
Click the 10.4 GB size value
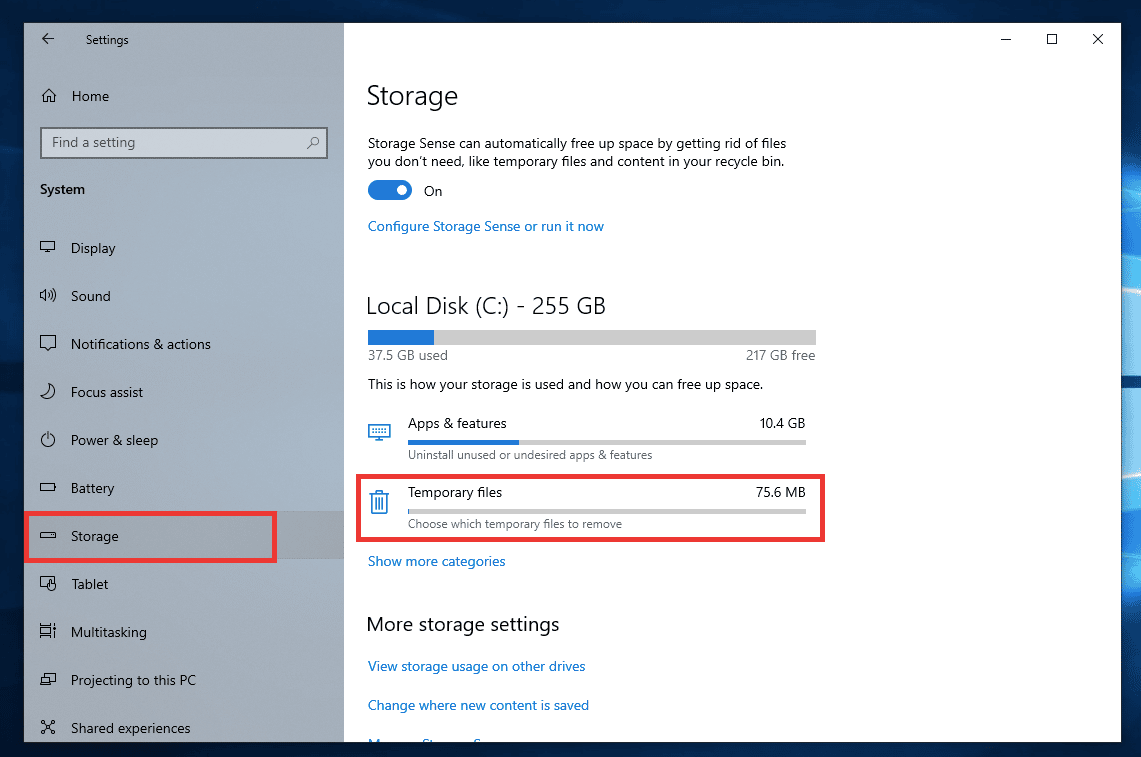(782, 423)
